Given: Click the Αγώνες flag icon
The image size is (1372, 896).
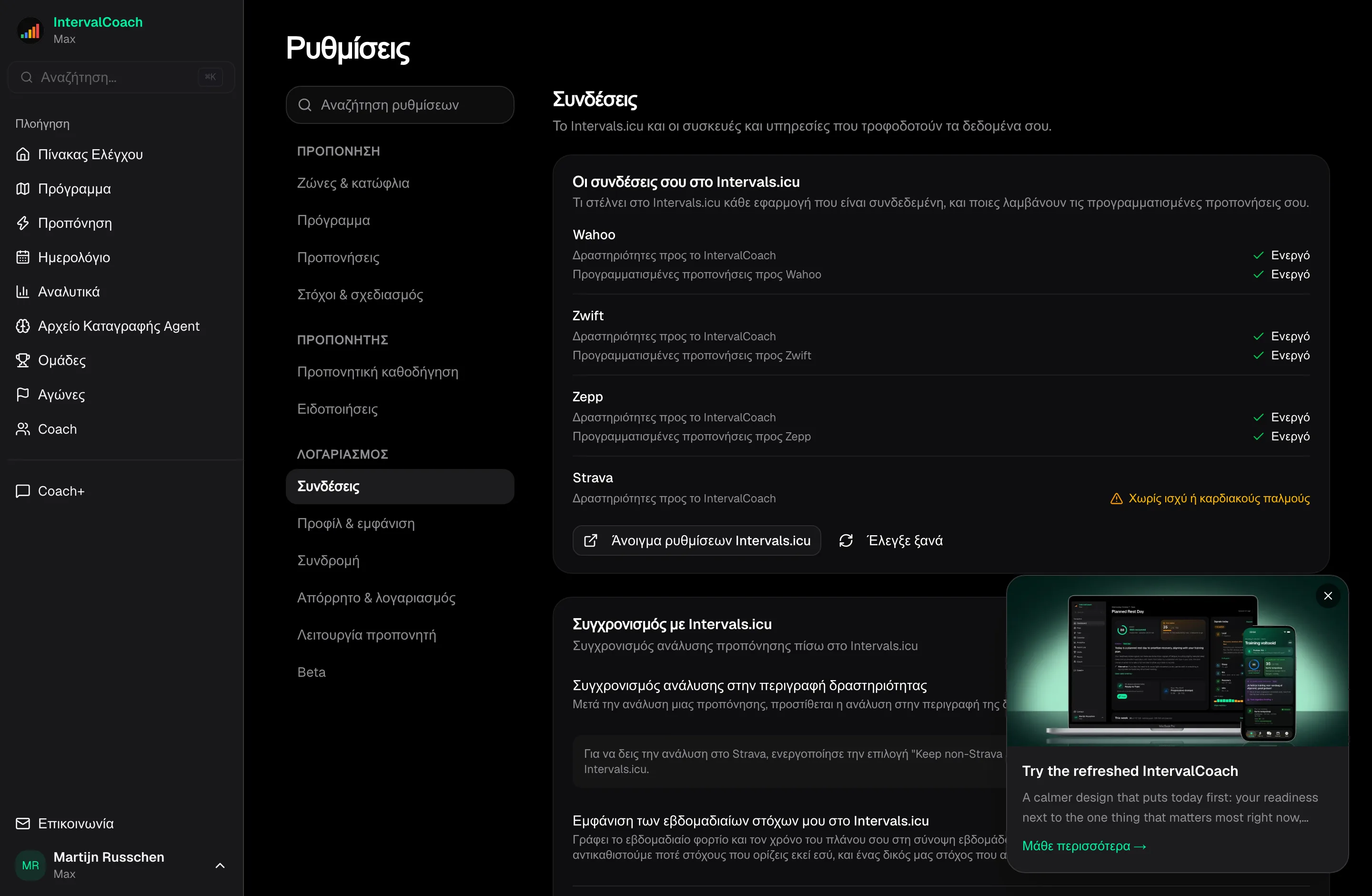Looking at the screenshot, I should pos(22,394).
